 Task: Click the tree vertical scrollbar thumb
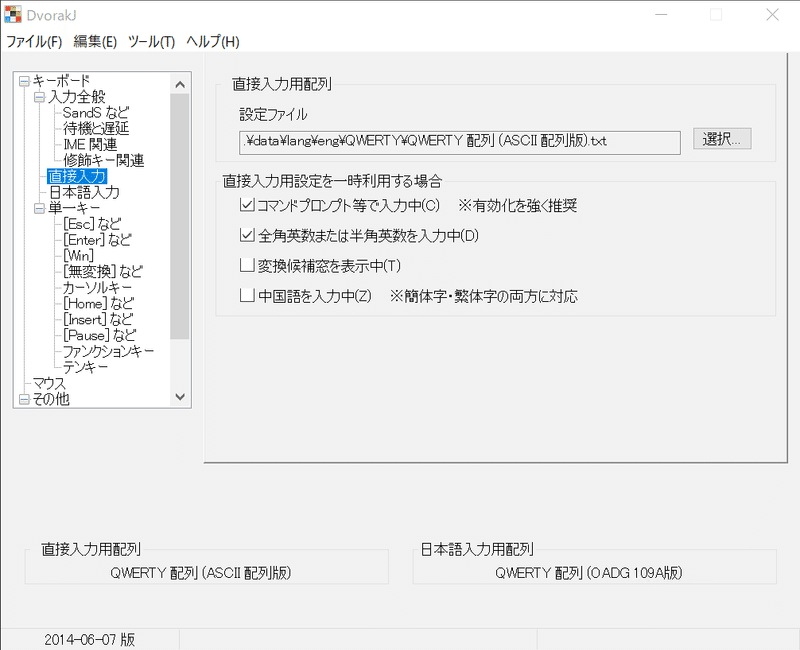point(180,216)
